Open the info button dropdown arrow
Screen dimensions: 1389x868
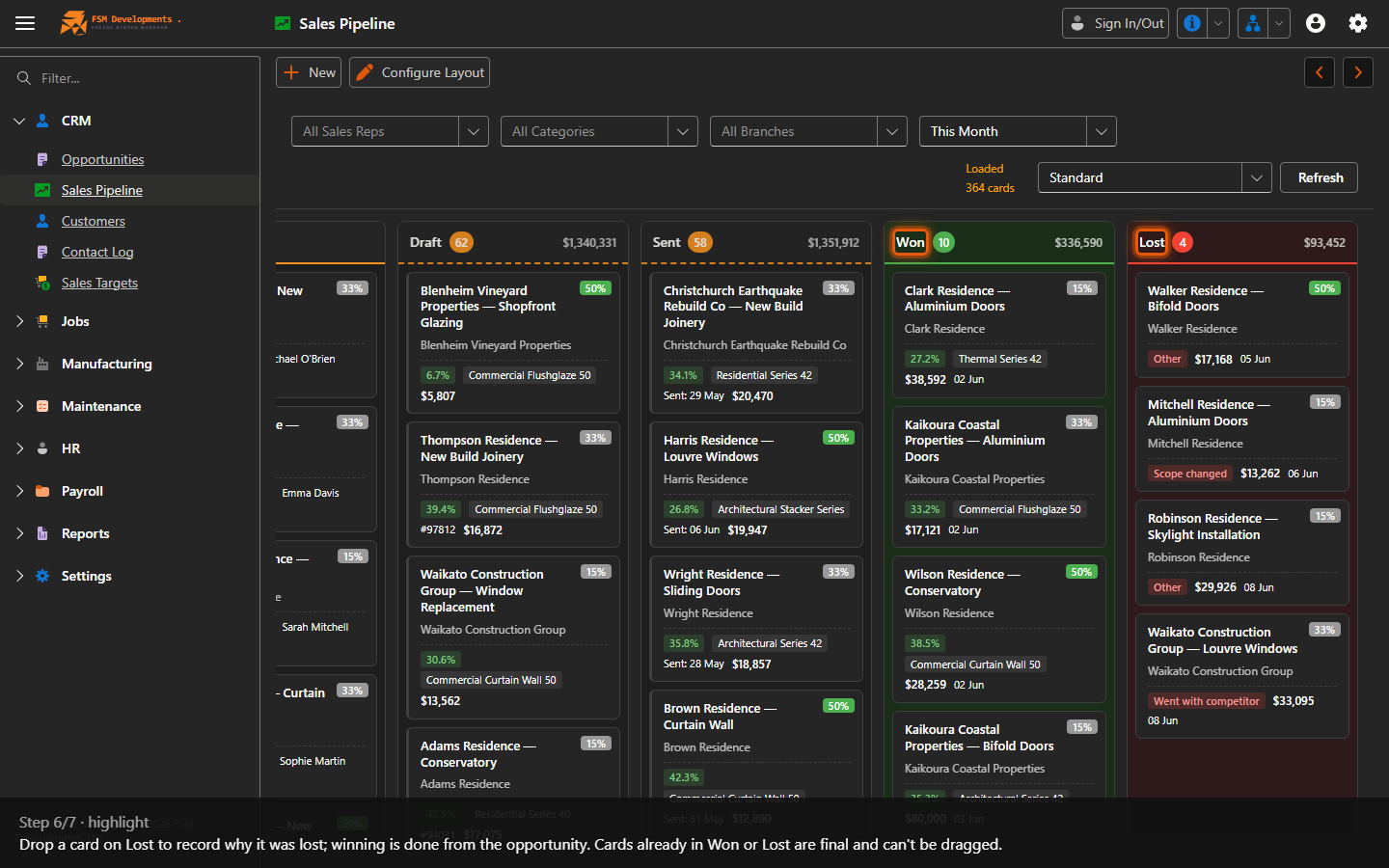(1218, 23)
